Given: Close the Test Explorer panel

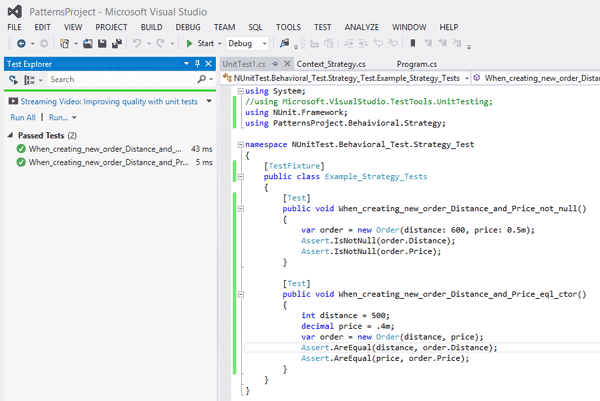Looking at the screenshot, I should [x=209, y=64].
